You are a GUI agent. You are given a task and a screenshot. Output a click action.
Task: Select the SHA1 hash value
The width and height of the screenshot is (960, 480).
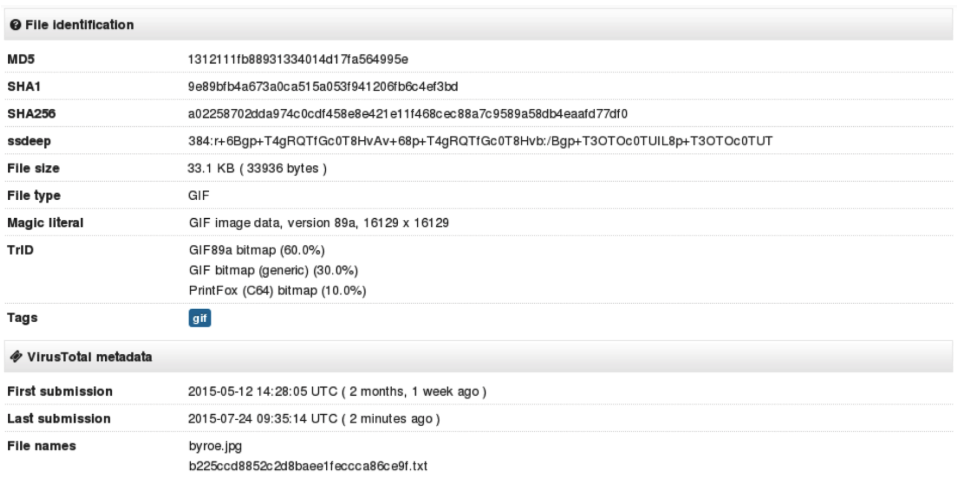tap(323, 87)
